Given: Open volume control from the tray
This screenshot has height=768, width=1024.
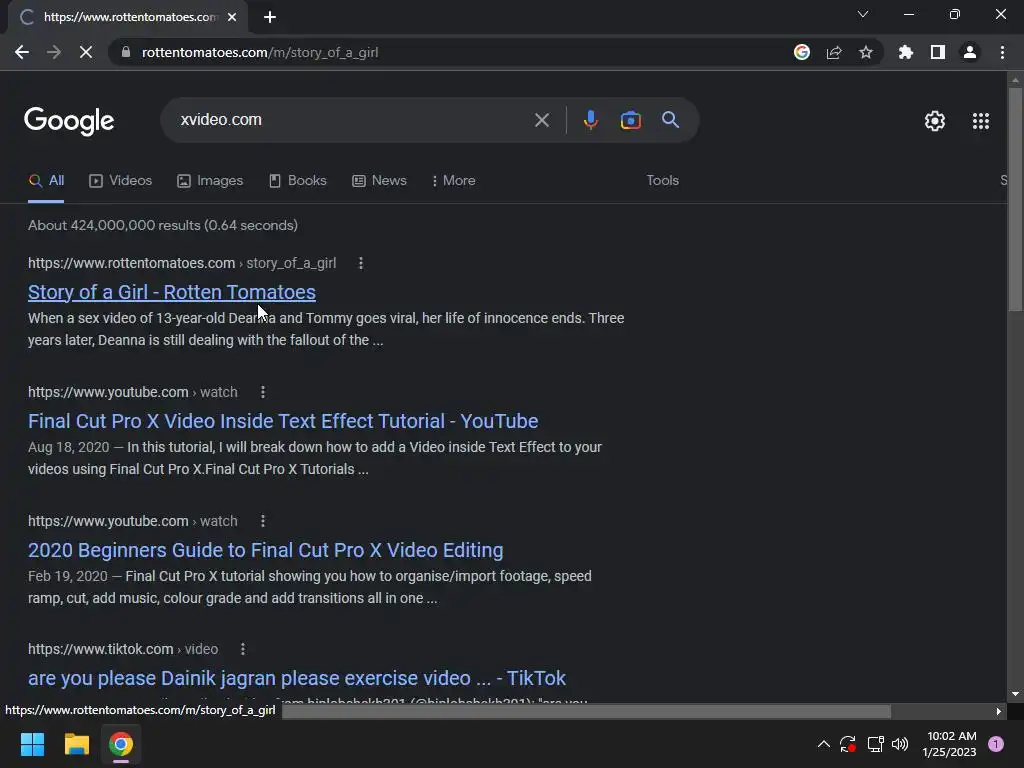Looking at the screenshot, I should pos(900,744).
